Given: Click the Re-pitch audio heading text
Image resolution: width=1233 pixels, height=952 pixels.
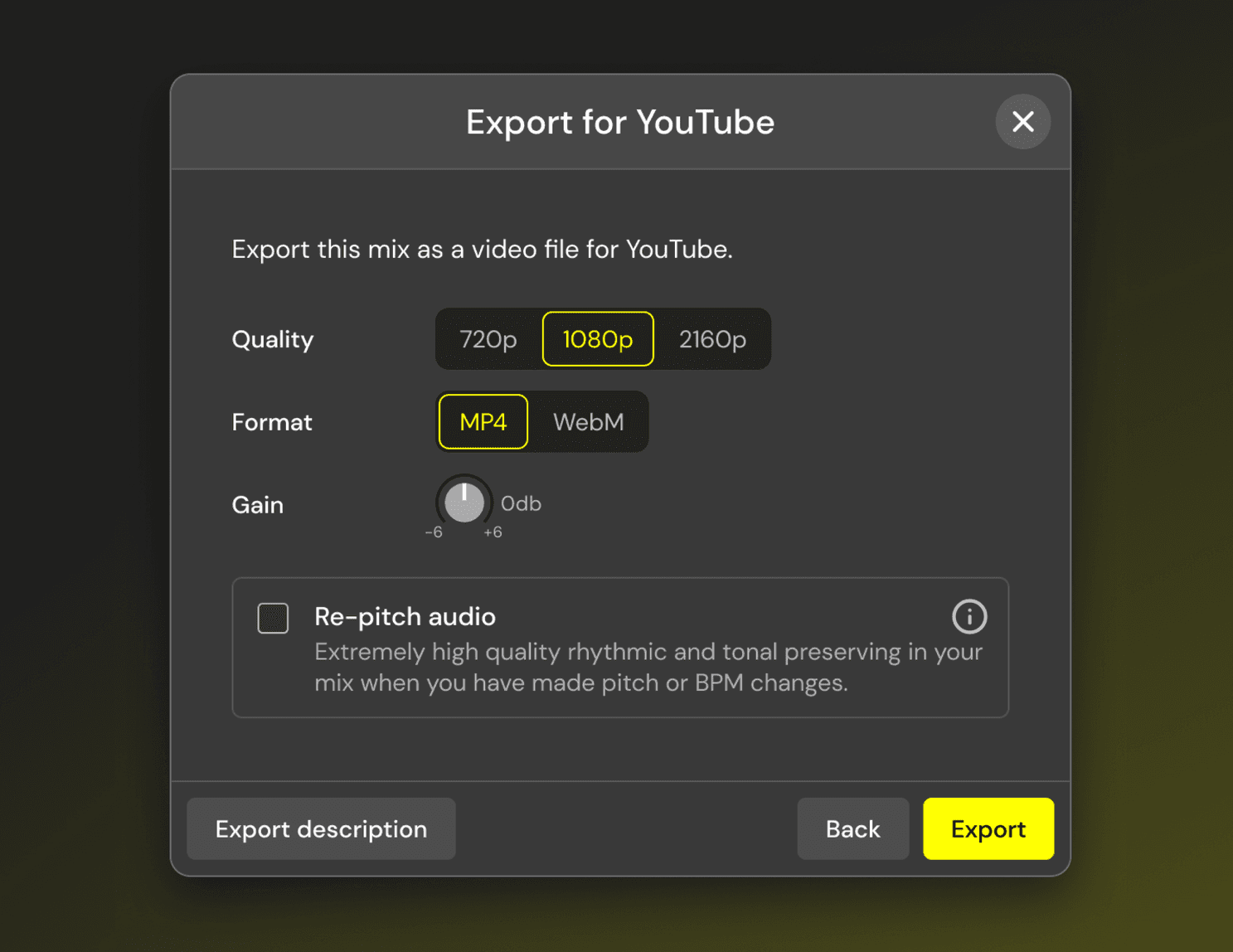Looking at the screenshot, I should [405, 617].
